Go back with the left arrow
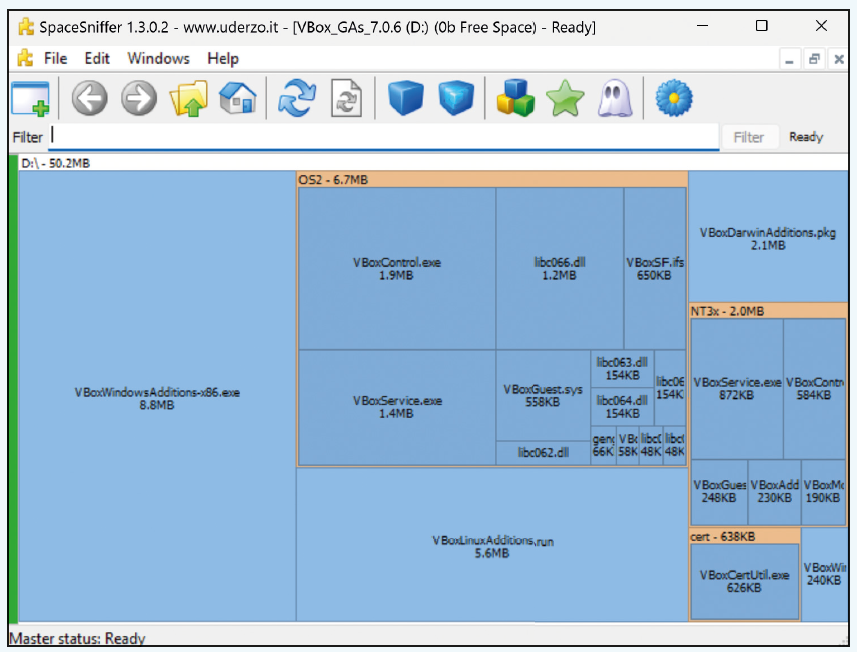The width and height of the screenshot is (857, 652). pyautogui.click(x=90, y=98)
